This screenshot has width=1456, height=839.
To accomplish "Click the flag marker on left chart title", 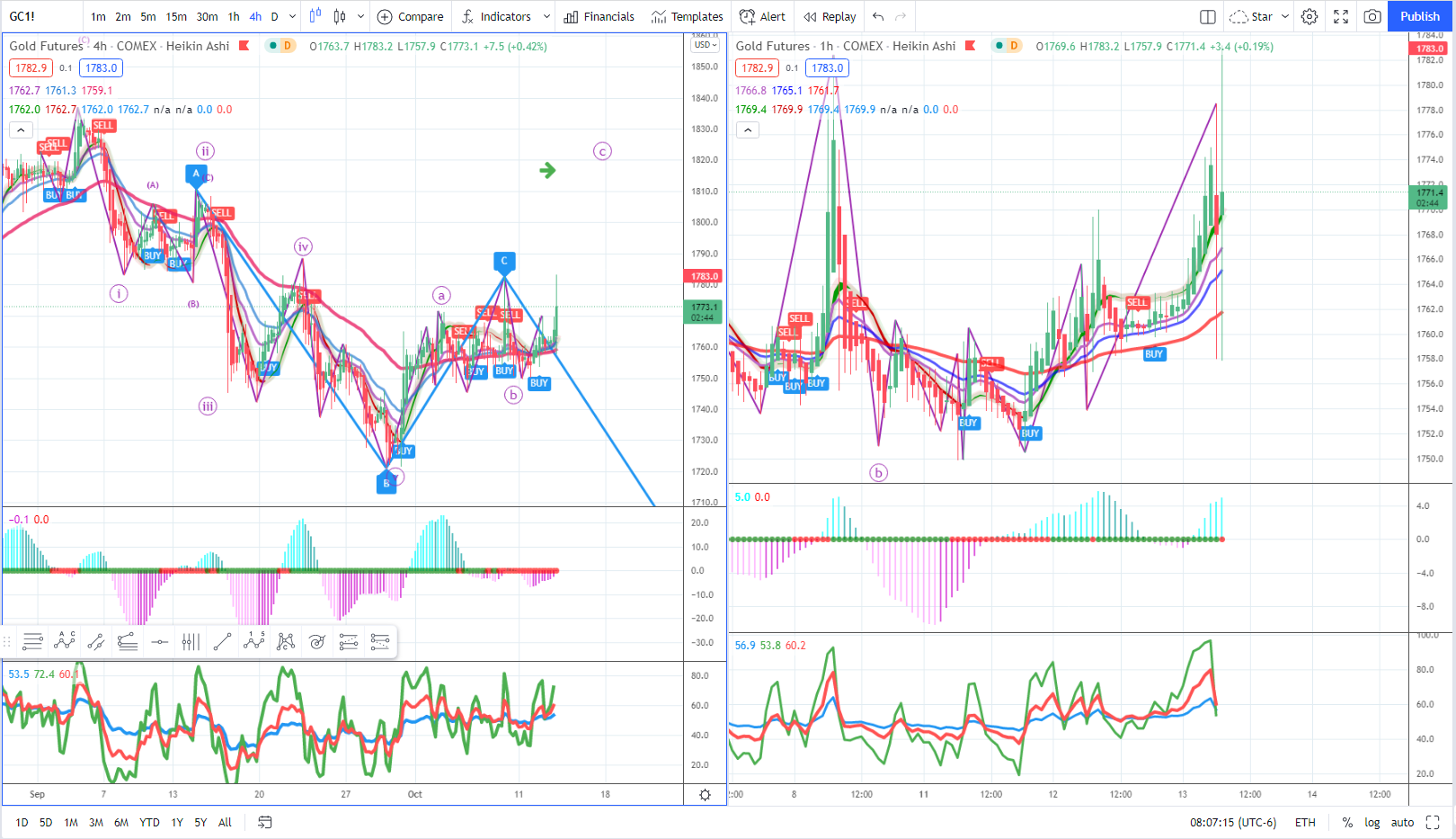I will pyautogui.click(x=244, y=46).
